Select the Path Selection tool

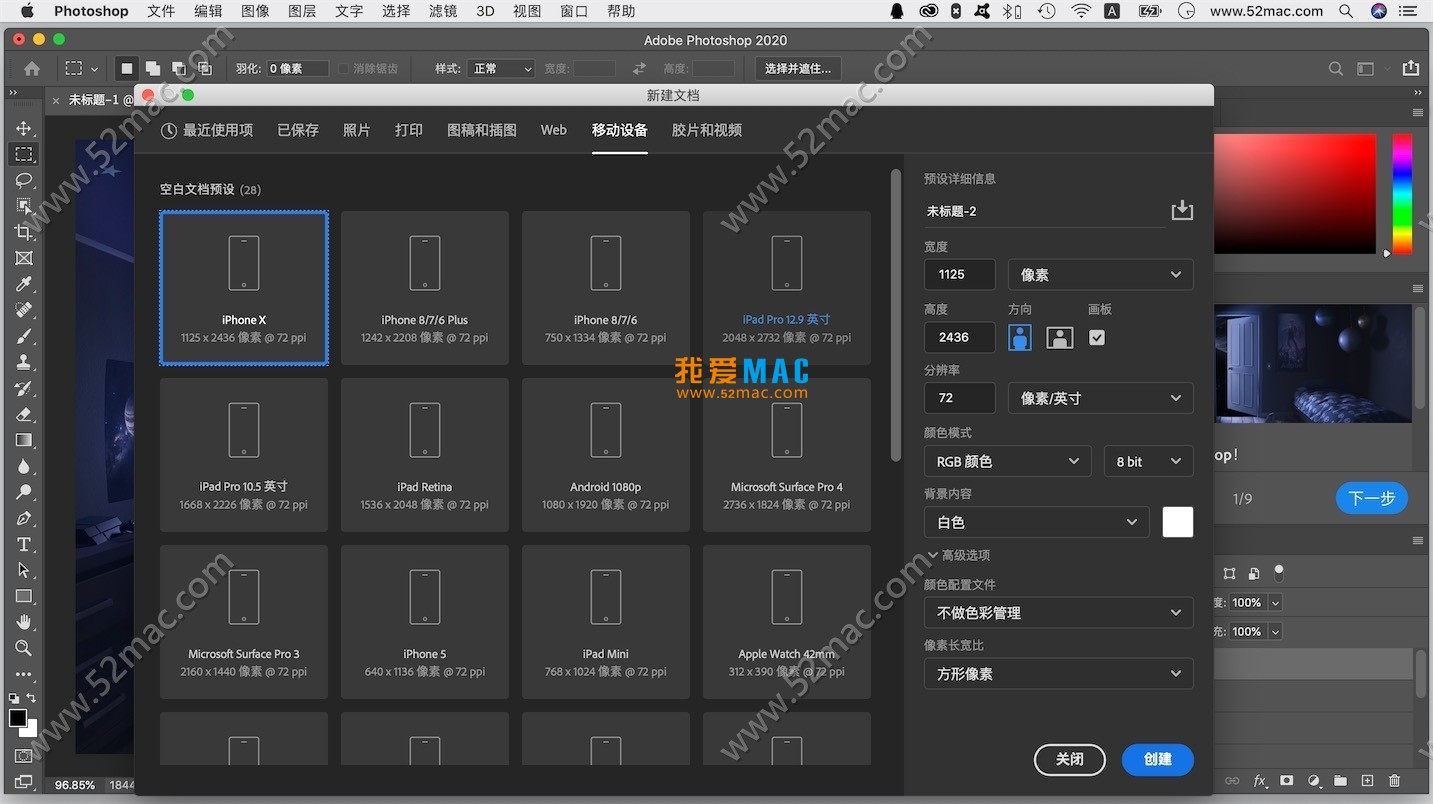tap(24, 570)
